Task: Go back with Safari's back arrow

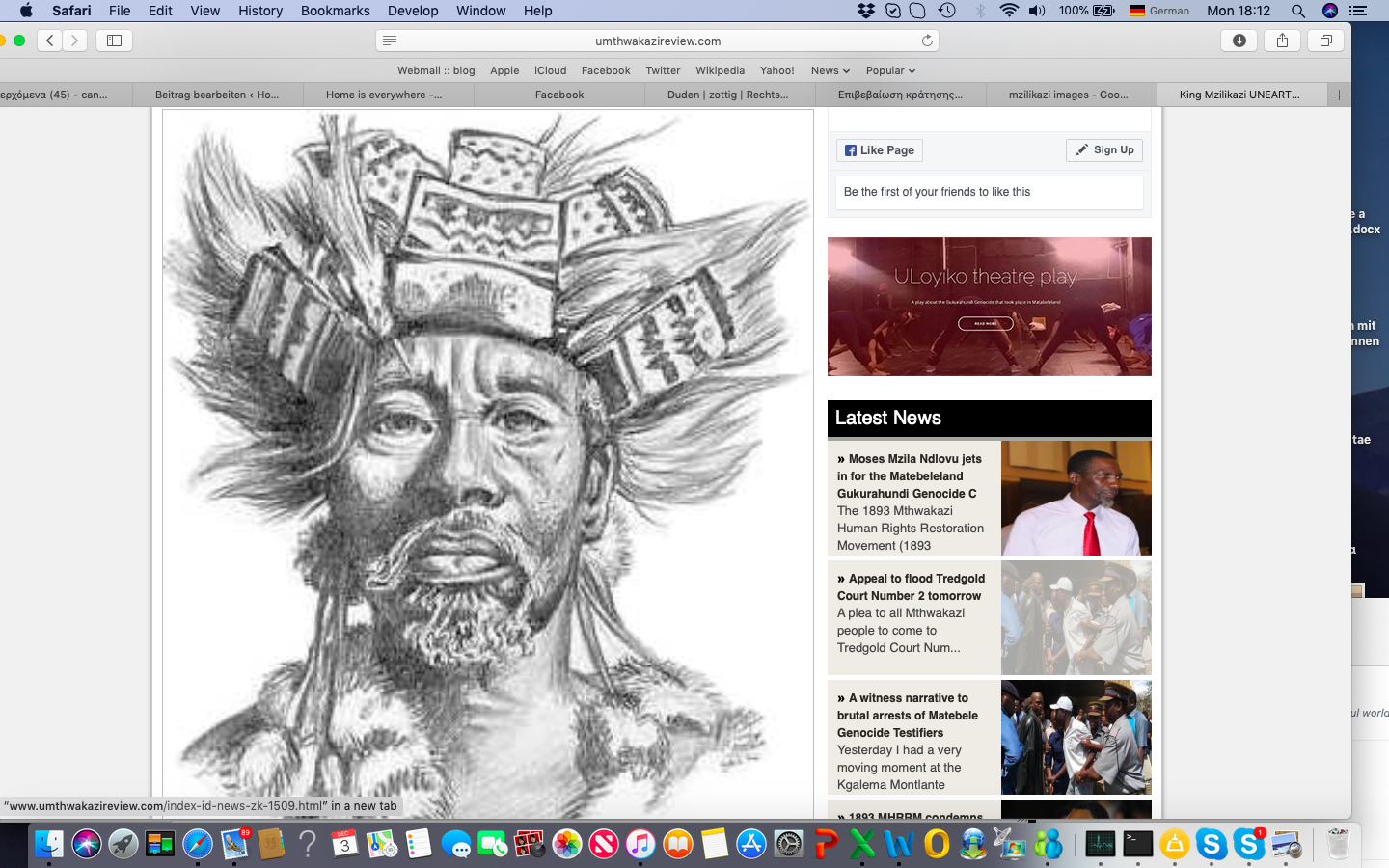Action: (50, 41)
